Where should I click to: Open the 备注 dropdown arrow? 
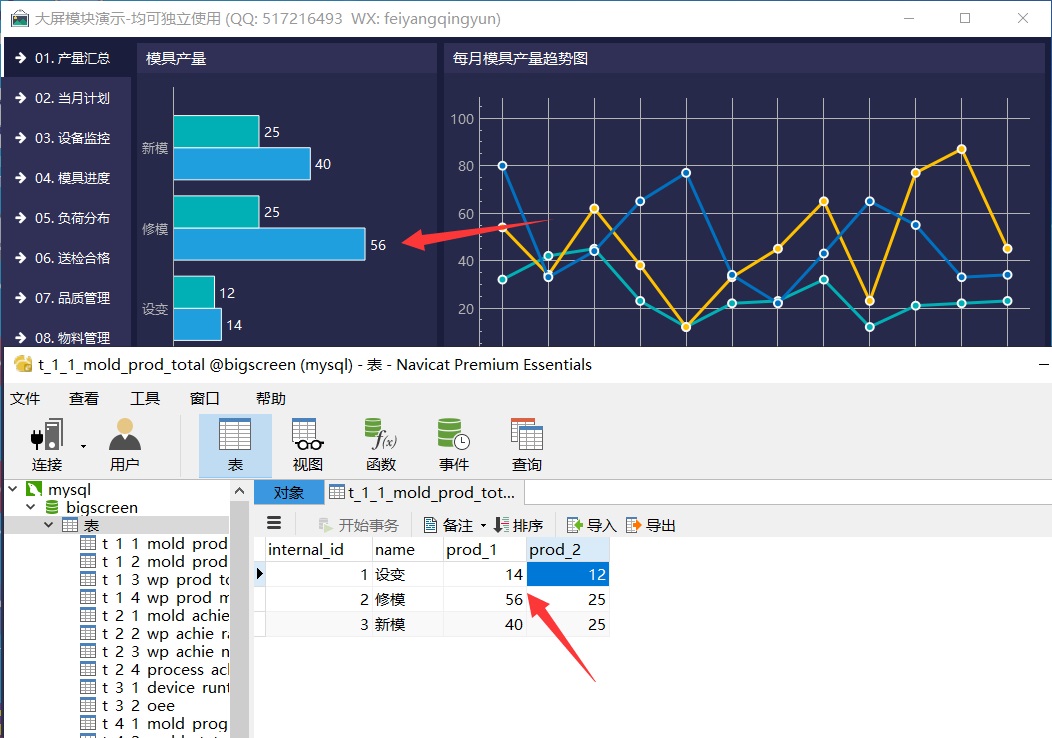[483, 526]
